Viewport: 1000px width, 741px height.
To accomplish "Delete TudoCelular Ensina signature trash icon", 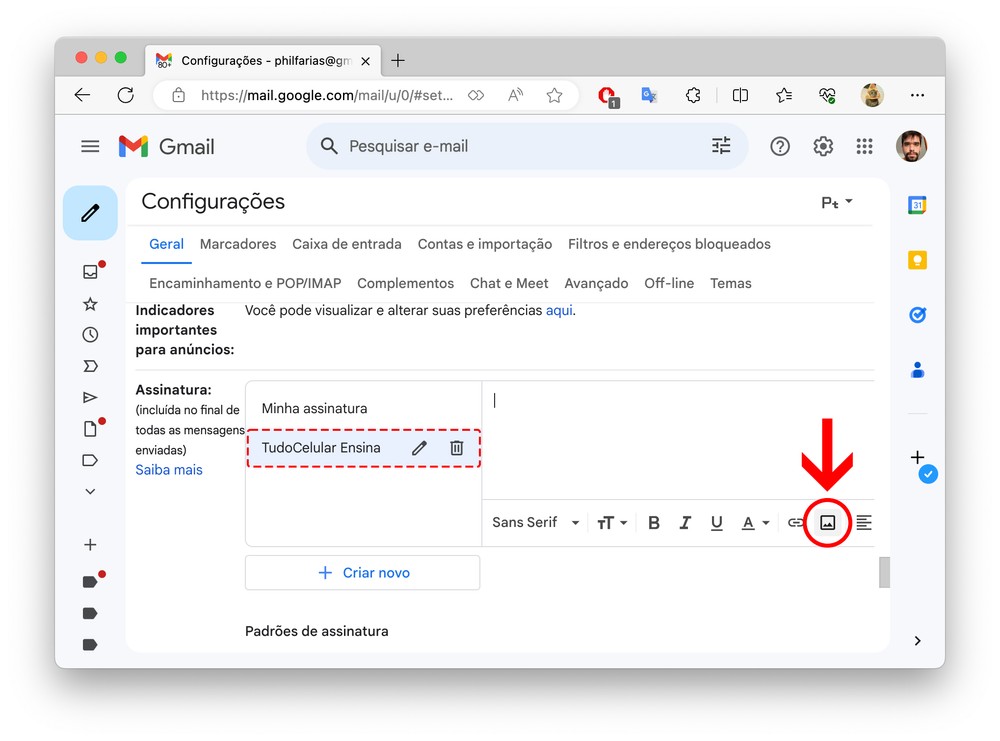I will click(x=457, y=448).
